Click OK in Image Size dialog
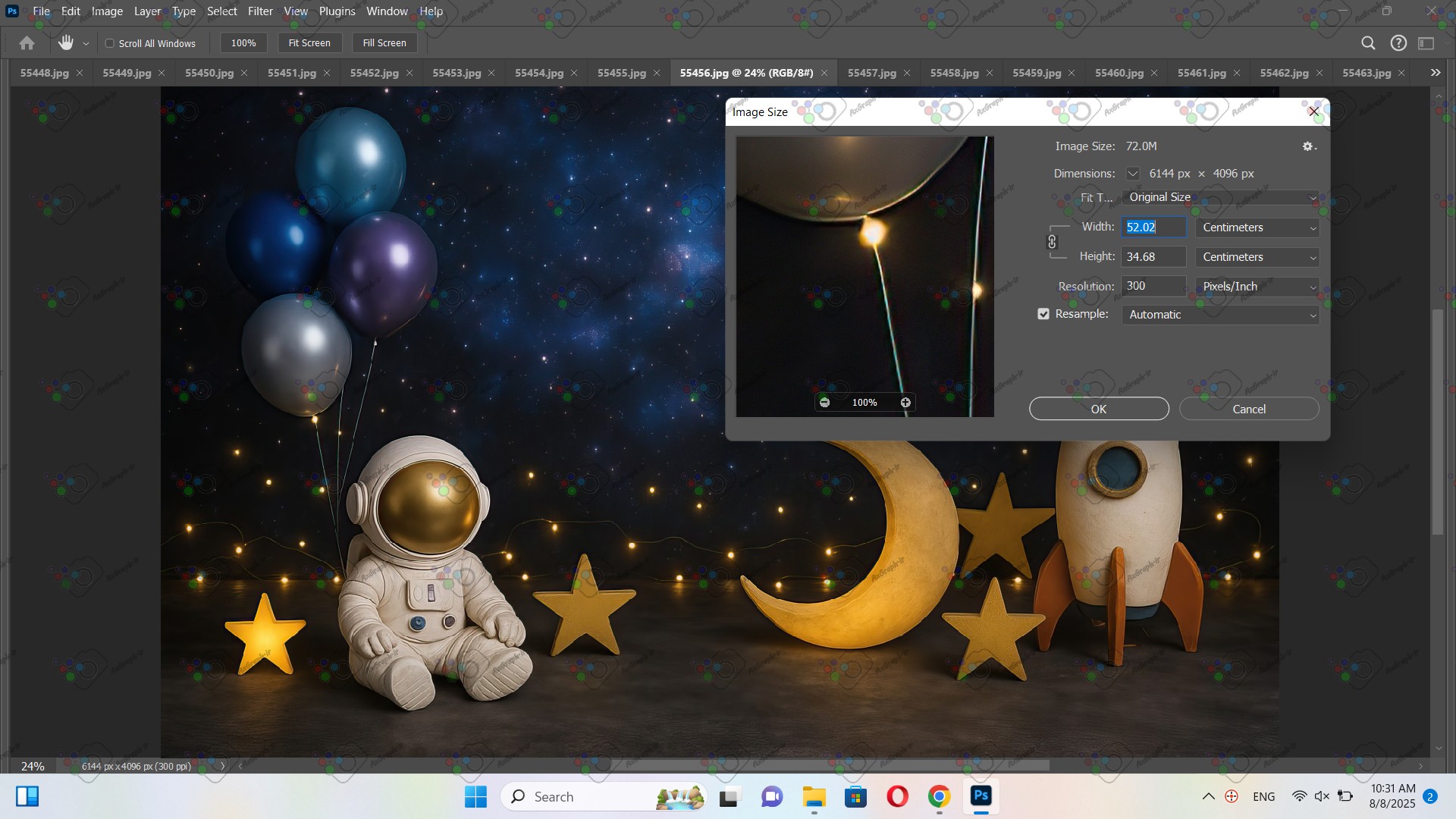Screen dimensions: 1456x819 click(1098, 409)
